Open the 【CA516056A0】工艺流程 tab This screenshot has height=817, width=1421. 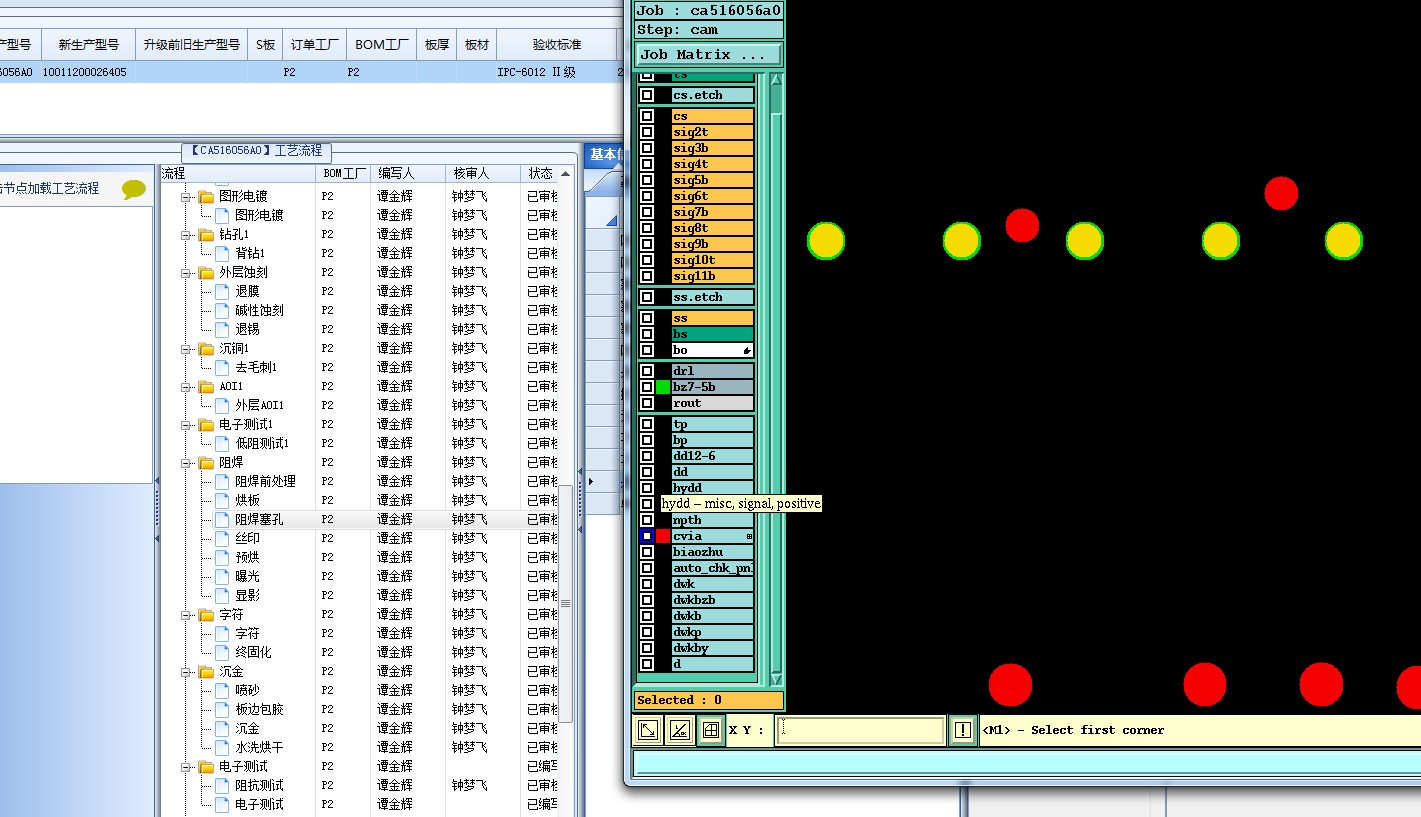click(x=256, y=151)
